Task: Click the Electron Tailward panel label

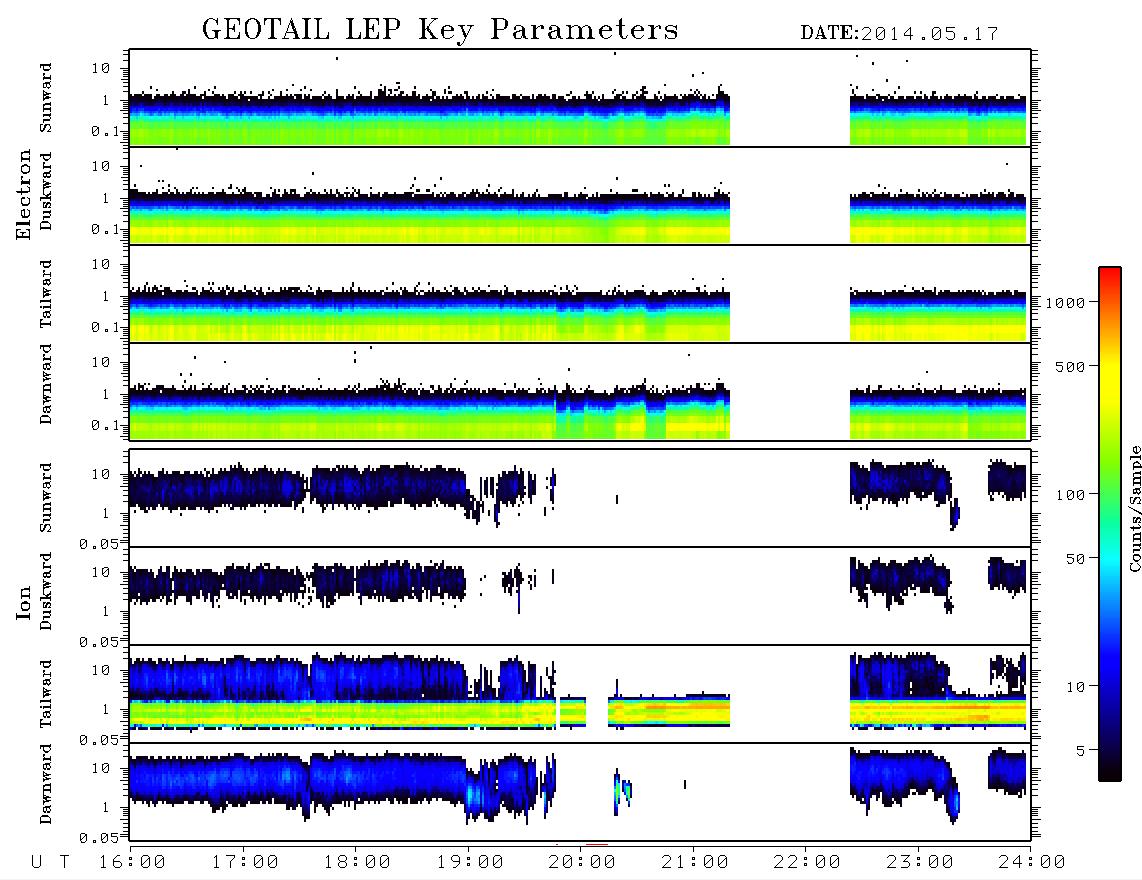Action: tap(46, 293)
